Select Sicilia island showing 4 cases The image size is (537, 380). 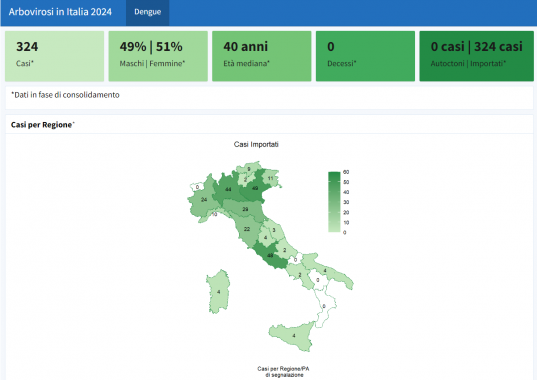294,336
